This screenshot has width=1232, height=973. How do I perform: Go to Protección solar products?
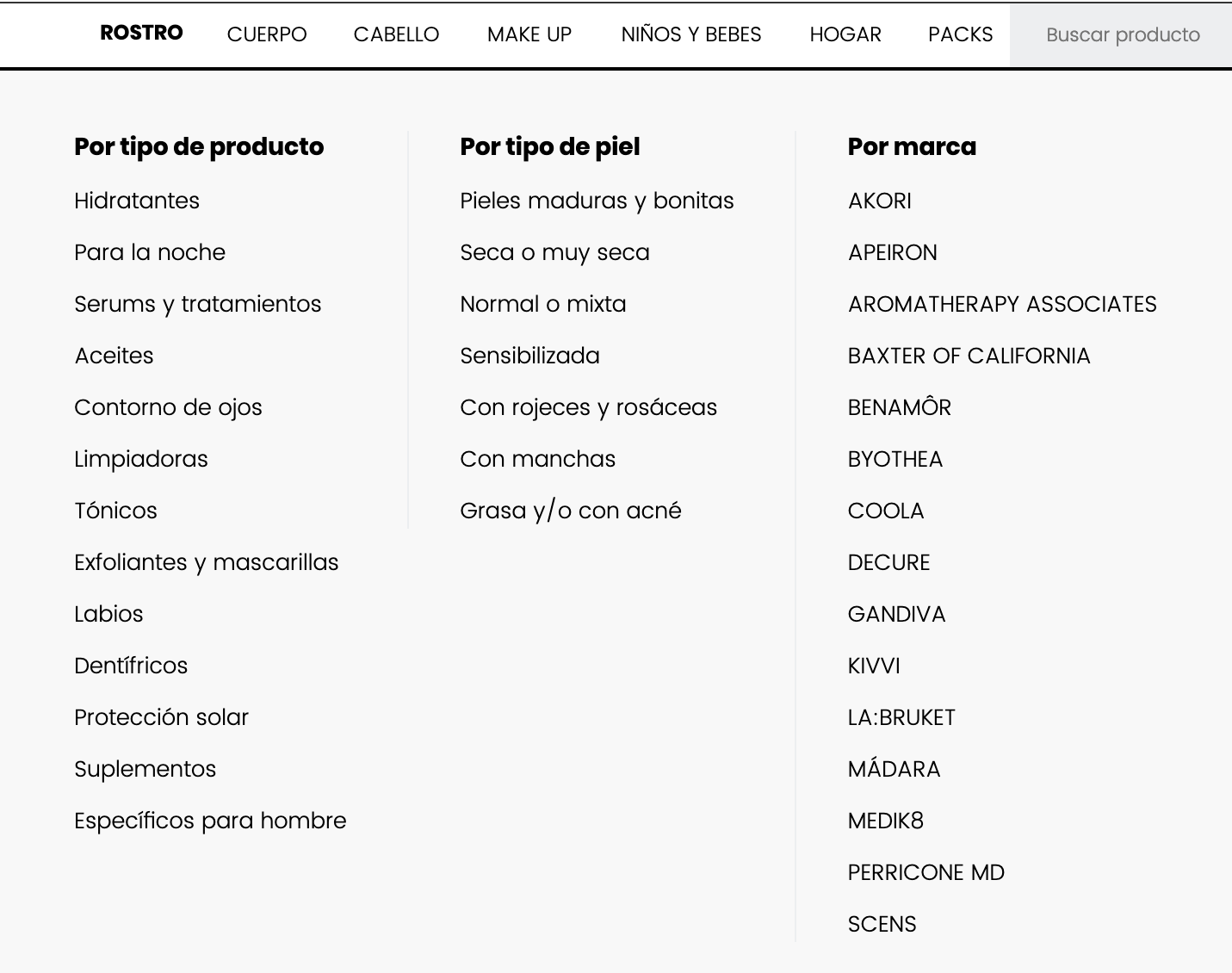coord(161,717)
